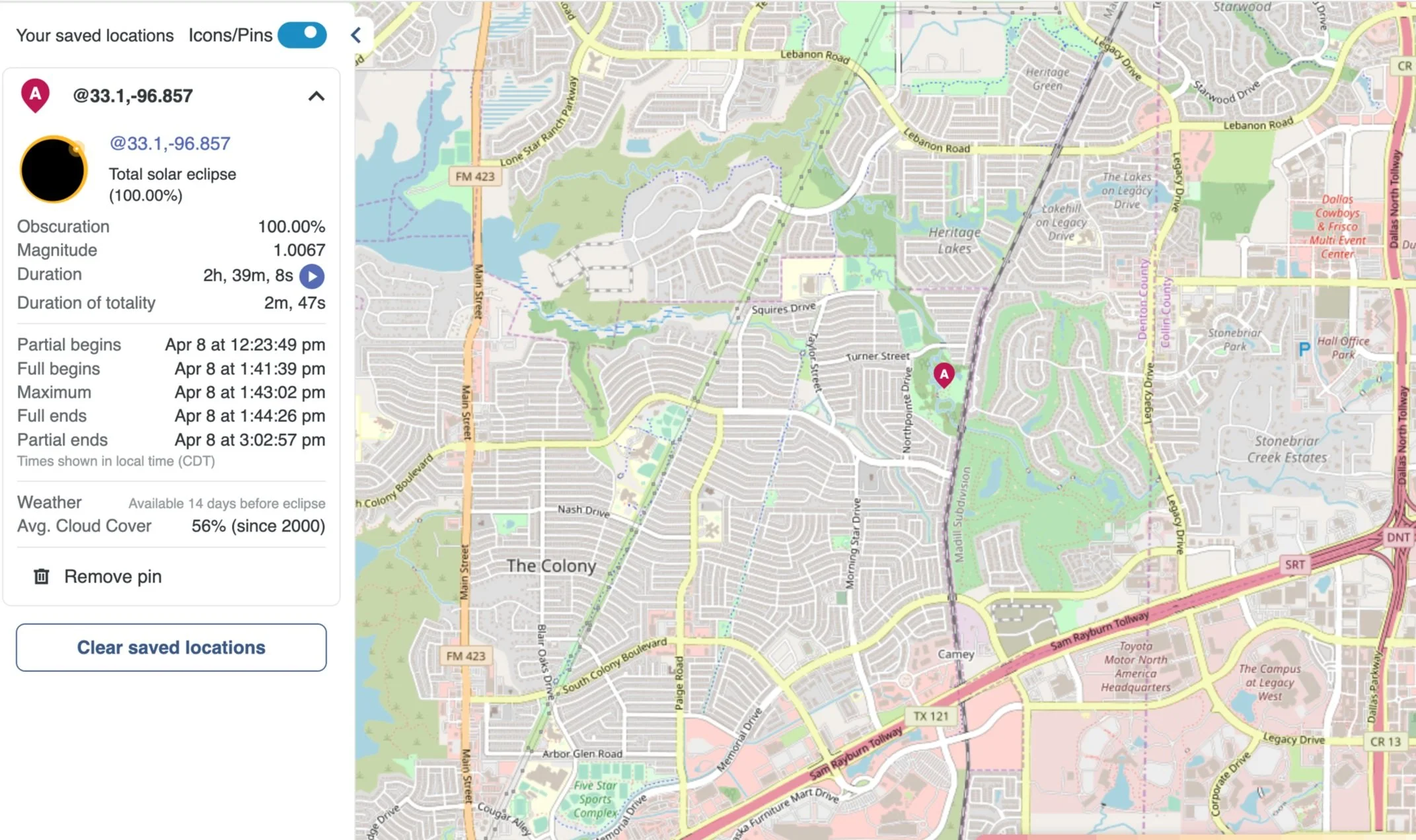The width and height of the screenshot is (1416, 840).
Task: Click the SRT tollway shield
Action: pyautogui.click(x=1294, y=565)
